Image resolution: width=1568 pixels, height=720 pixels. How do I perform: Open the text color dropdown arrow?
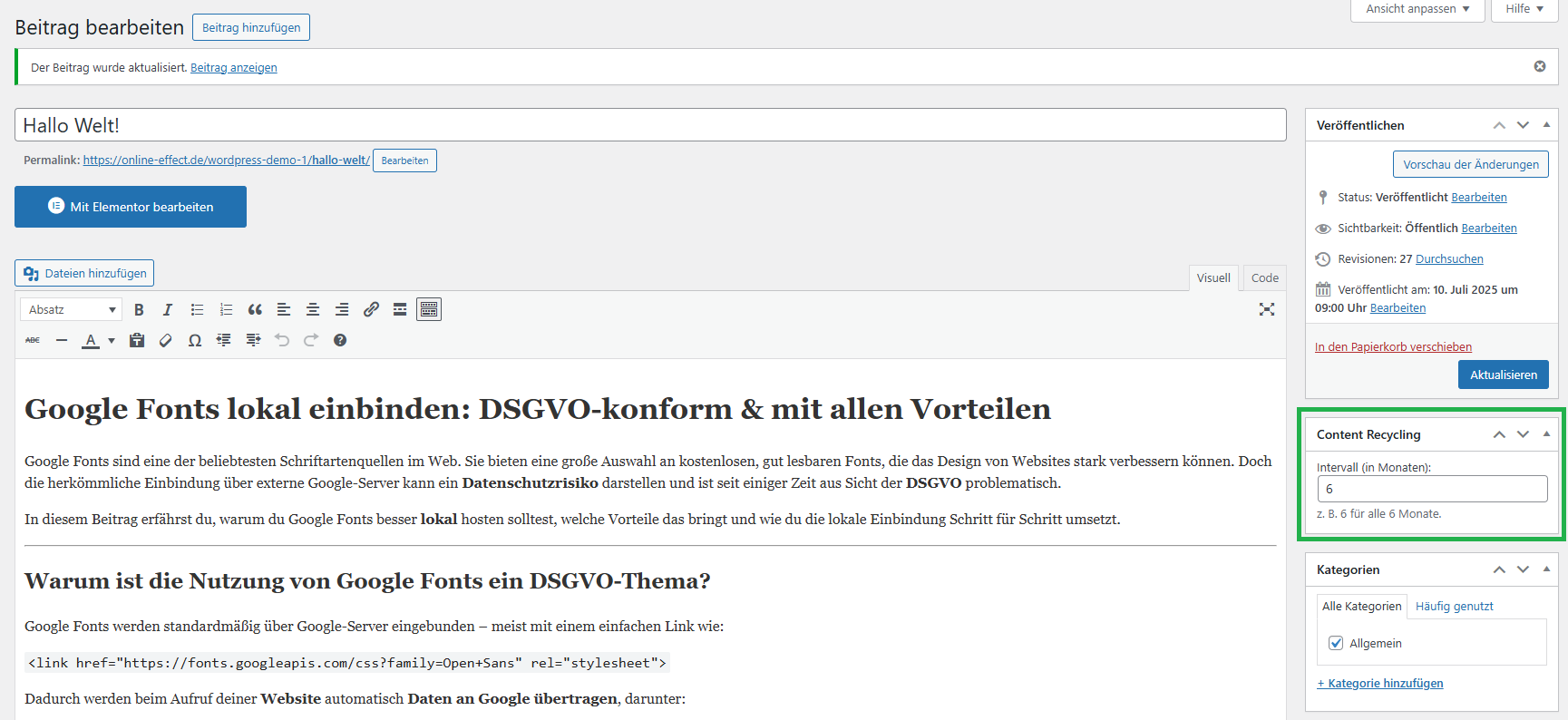coord(112,341)
